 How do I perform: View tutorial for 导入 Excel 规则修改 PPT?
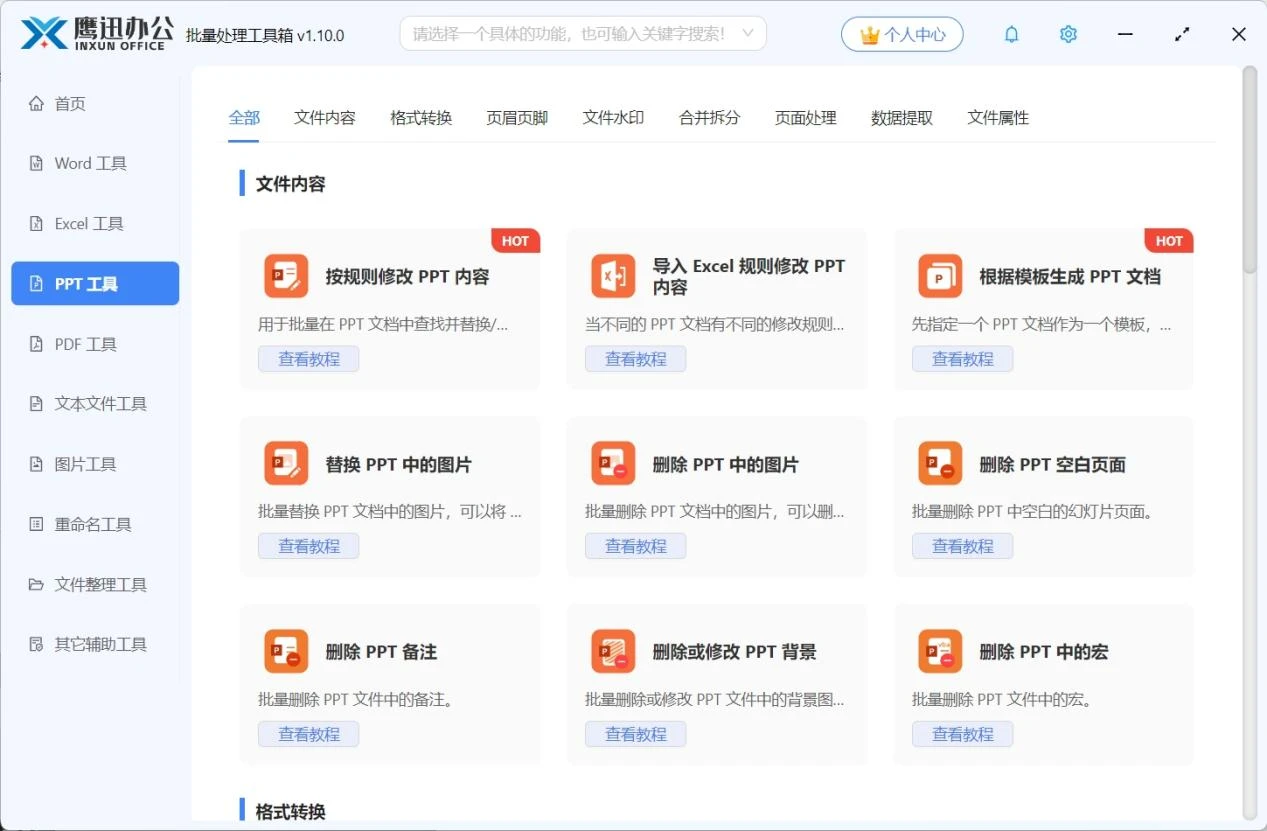(x=636, y=359)
